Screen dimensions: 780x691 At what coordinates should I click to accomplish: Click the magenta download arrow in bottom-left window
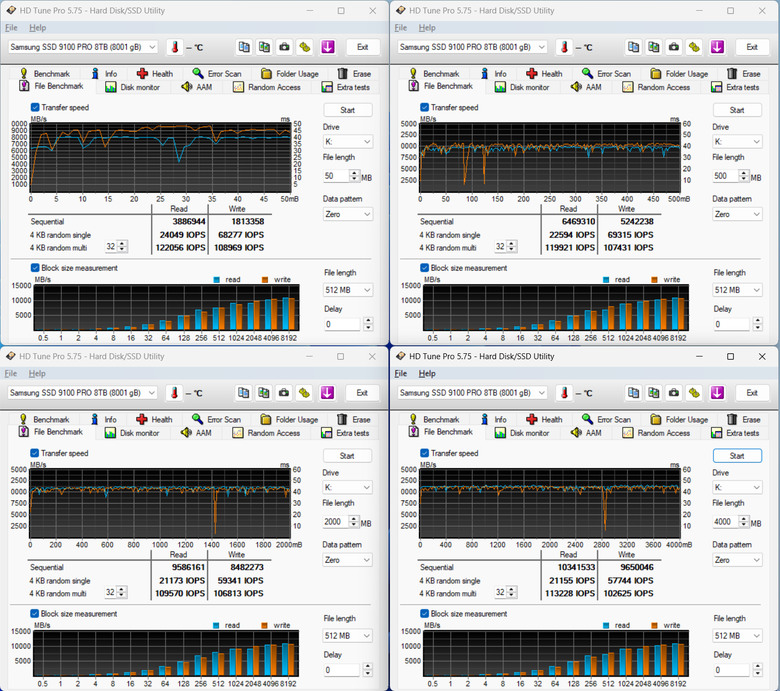click(x=327, y=393)
